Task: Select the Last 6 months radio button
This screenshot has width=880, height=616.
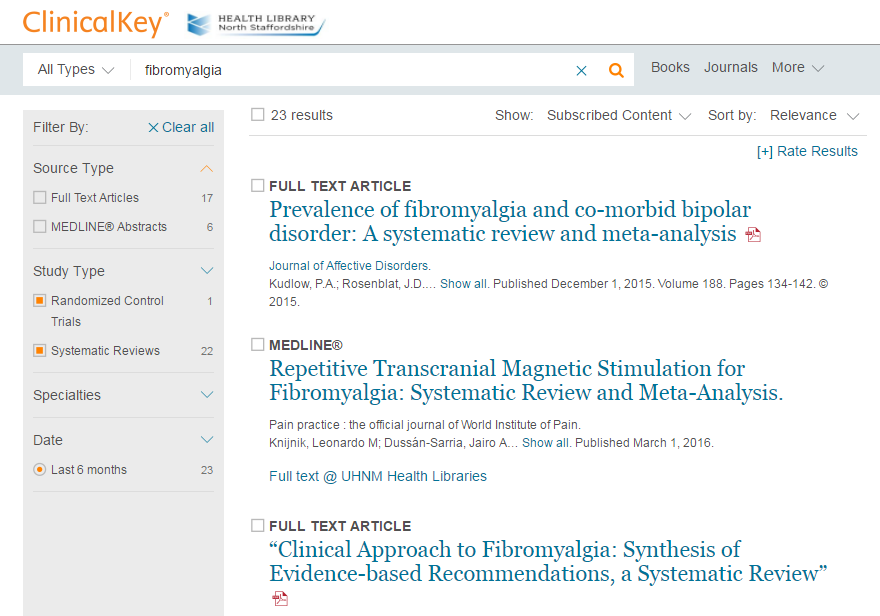Action: coord(40,470)
